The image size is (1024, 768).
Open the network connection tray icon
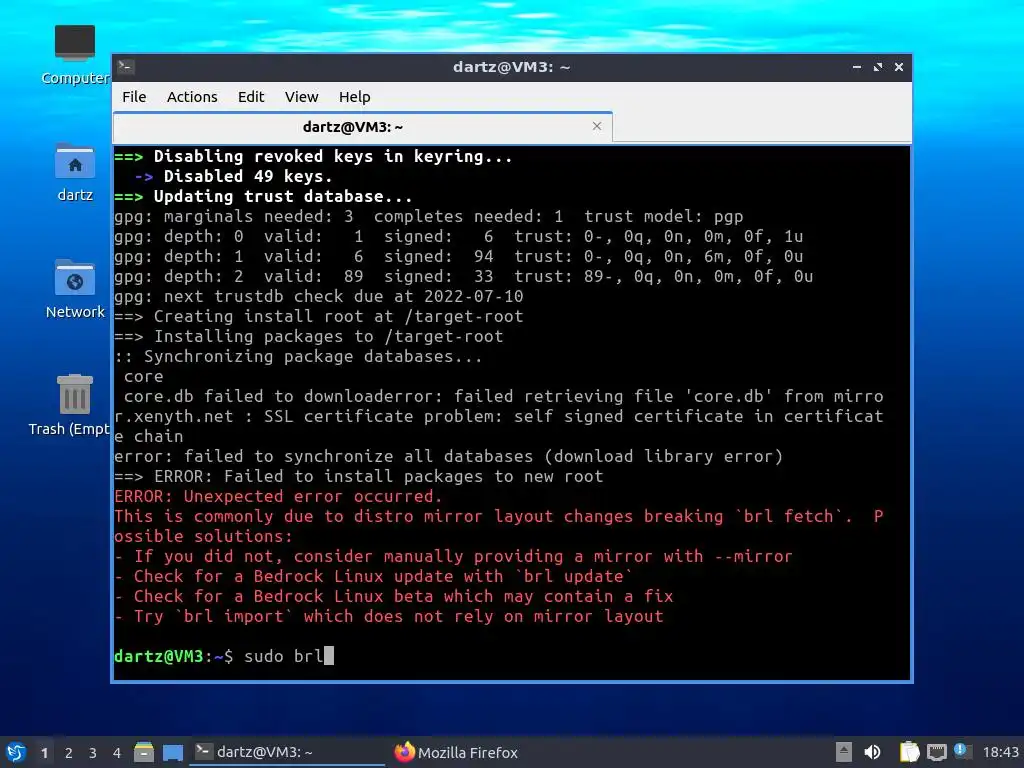pos(936,752)
